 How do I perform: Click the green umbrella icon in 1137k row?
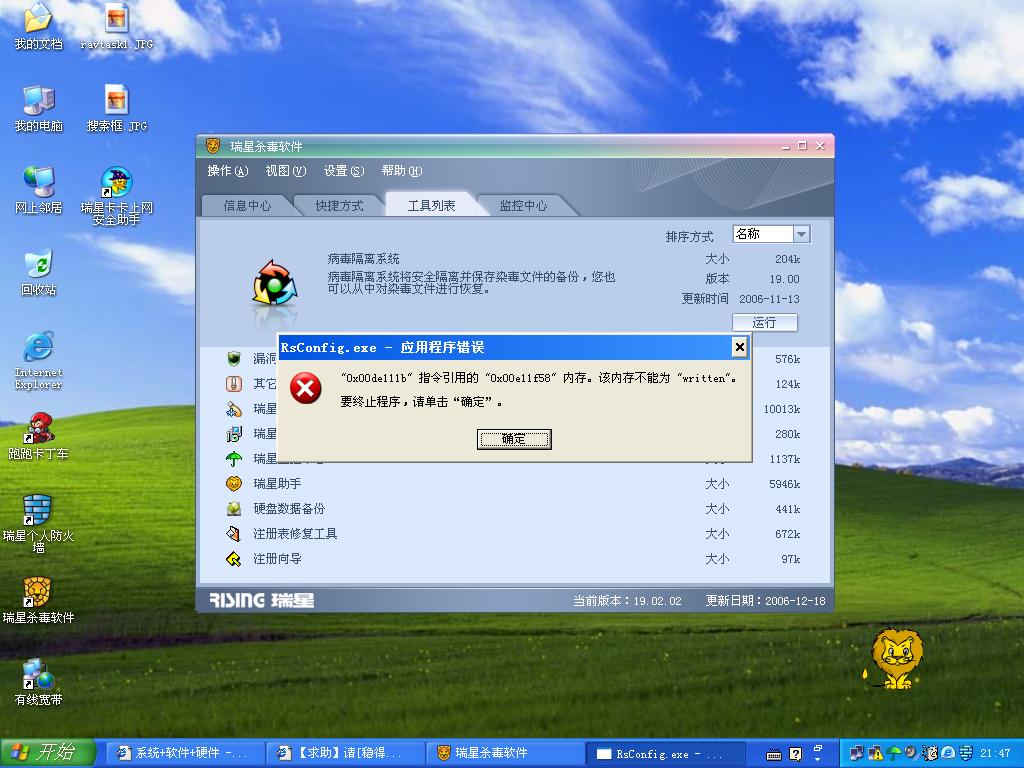click(234, 458)
